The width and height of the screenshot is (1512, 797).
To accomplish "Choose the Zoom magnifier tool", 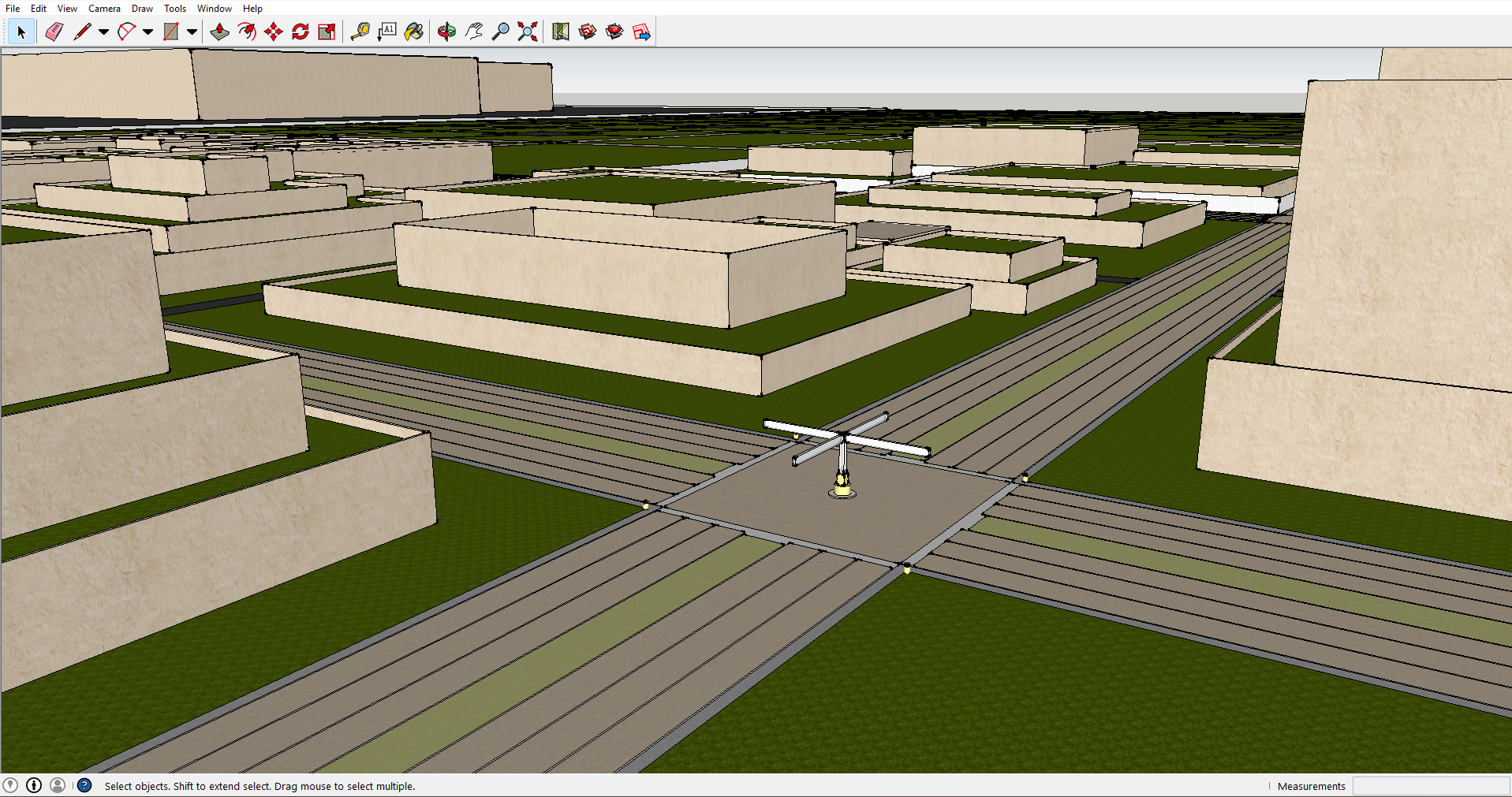I will (x=501, y=32).
